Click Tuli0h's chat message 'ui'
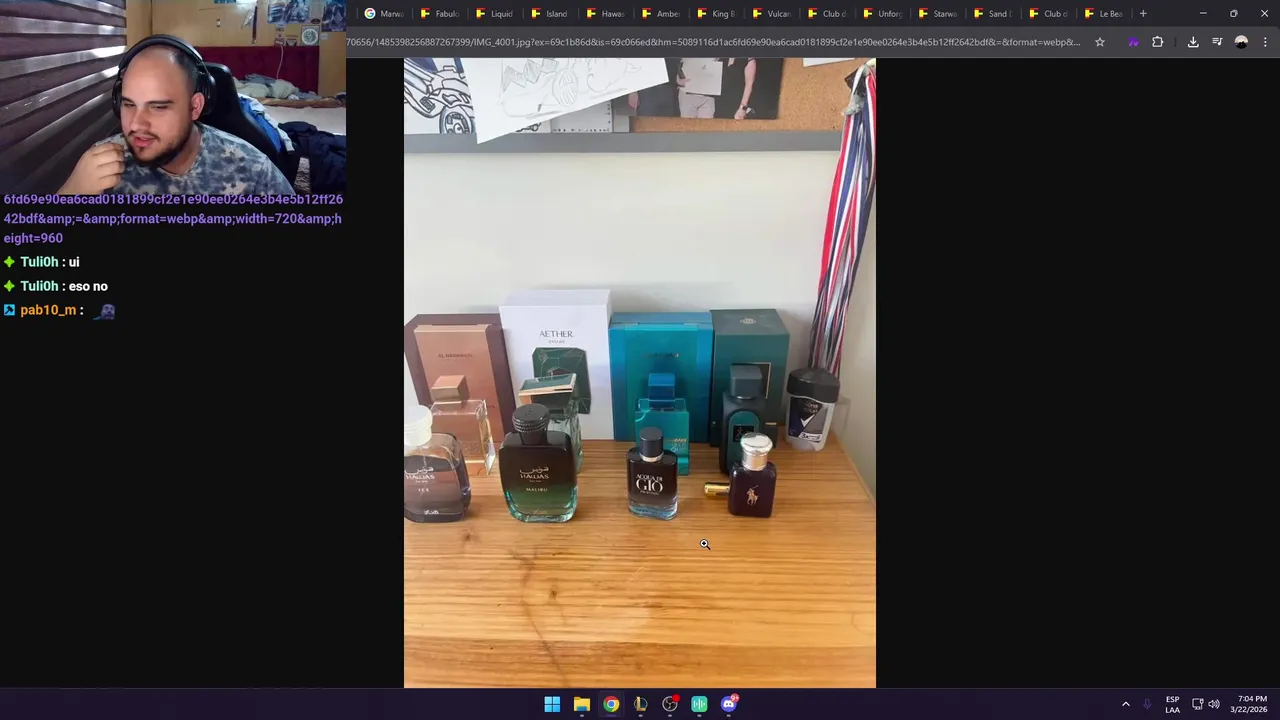This screenshot has height=720, width=1280. 74,262
